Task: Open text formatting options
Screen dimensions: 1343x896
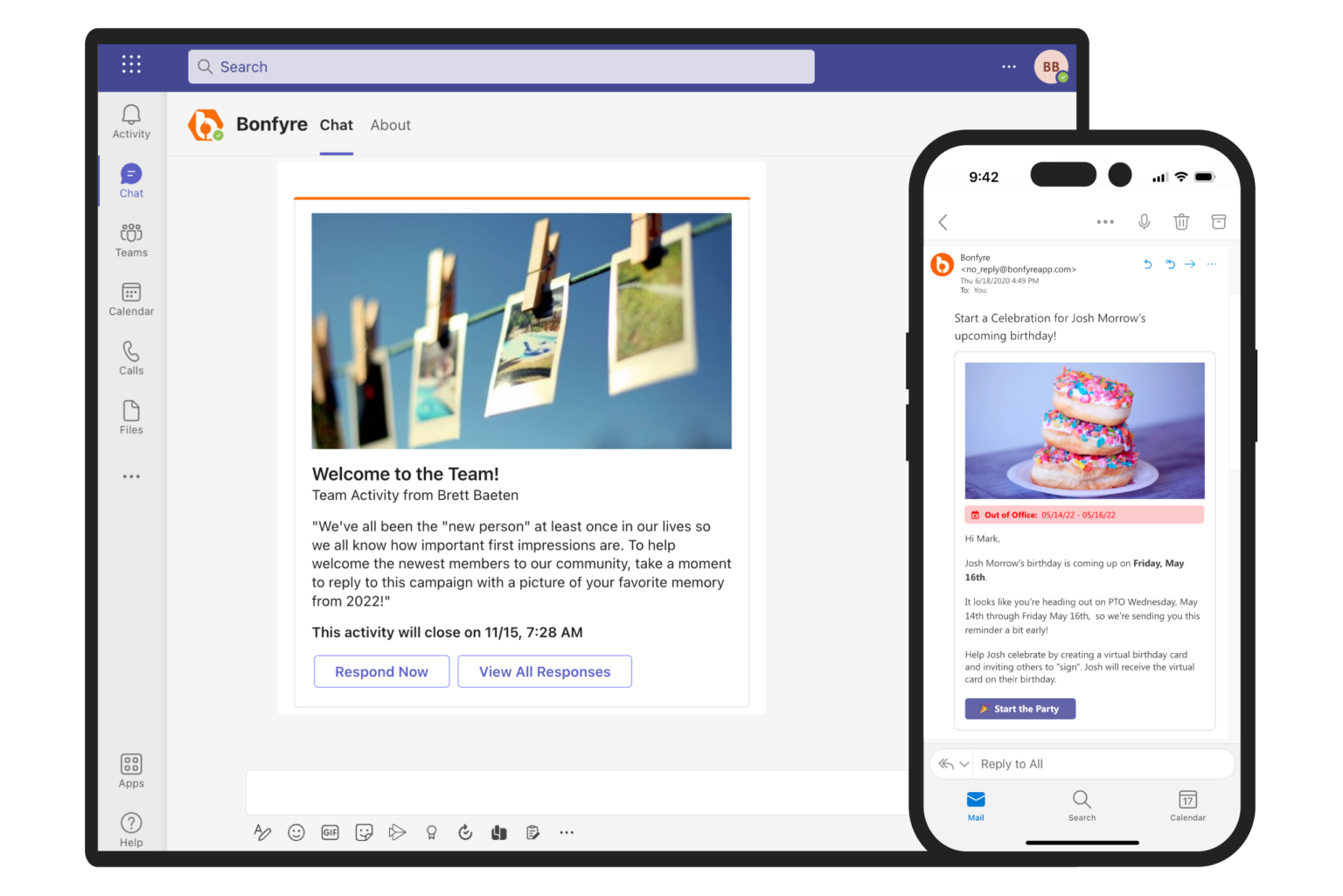Action: (x=262, y=832)
